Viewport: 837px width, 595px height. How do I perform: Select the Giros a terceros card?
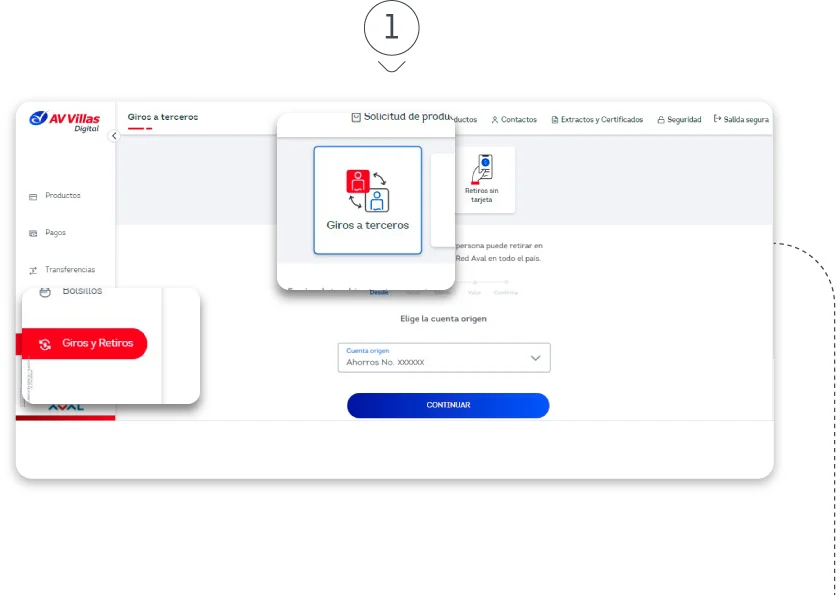click(x=367, y=200)
